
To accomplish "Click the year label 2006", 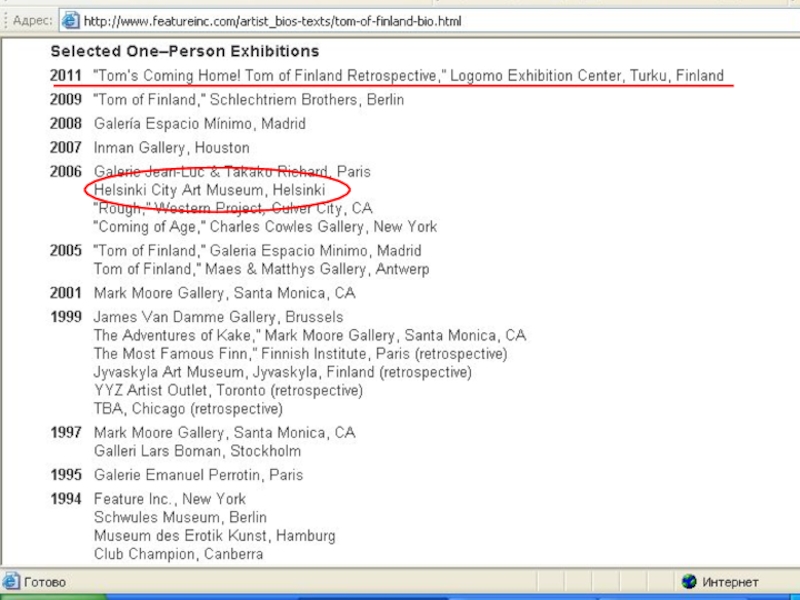I will coord(66,171).
